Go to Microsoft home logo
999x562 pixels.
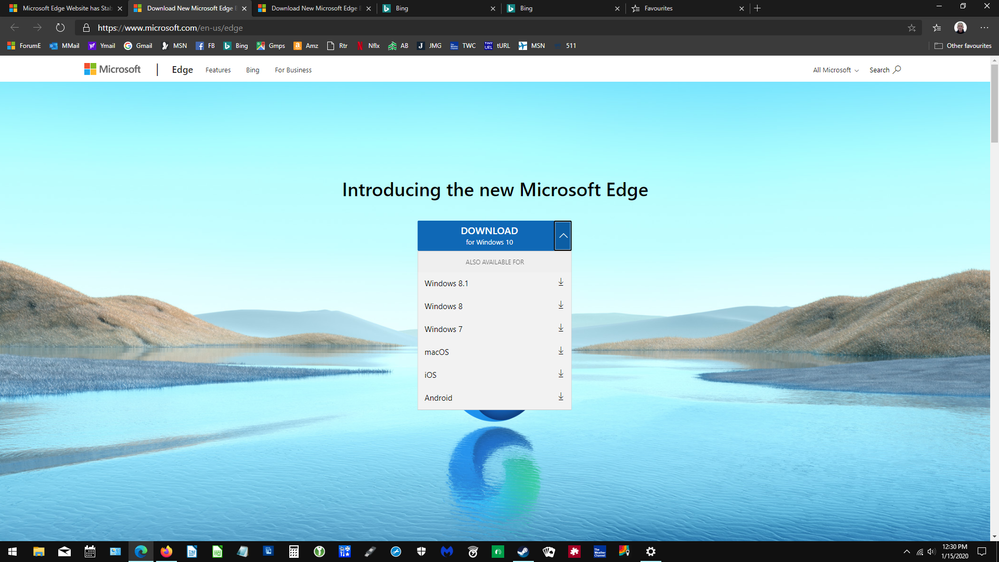pyautogui.click(x=112, y=69)
